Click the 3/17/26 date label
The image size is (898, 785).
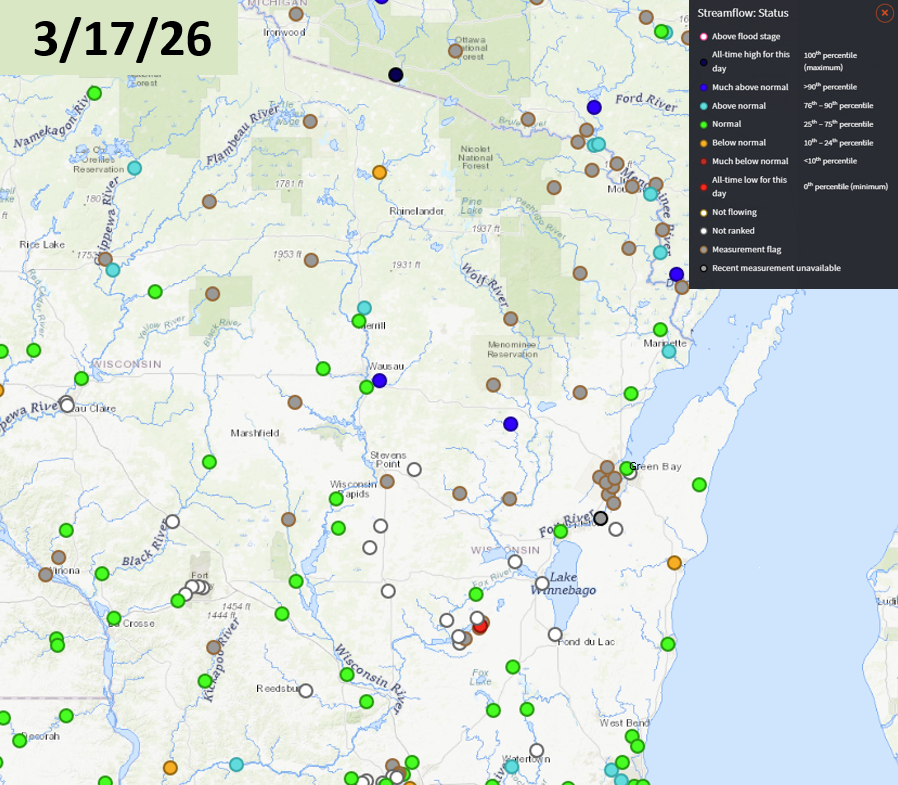pos(122,38)
